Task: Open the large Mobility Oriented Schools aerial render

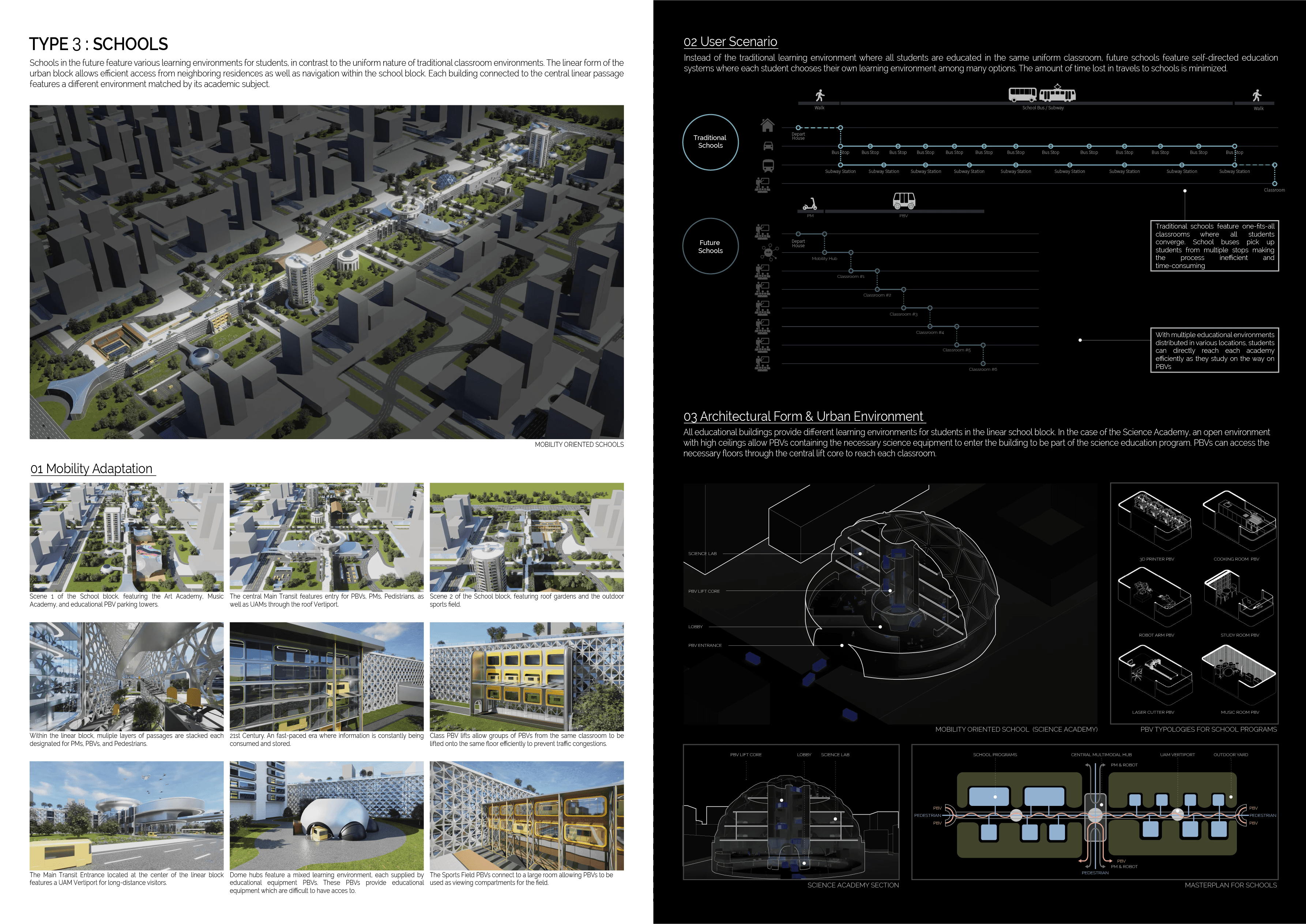Action: pyautogui.click(x=327, y=271)
